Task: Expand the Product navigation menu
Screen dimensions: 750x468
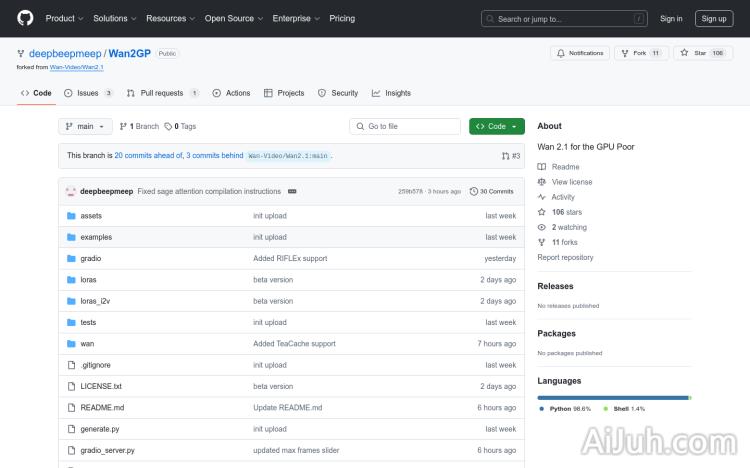Action: click(64, 18)
